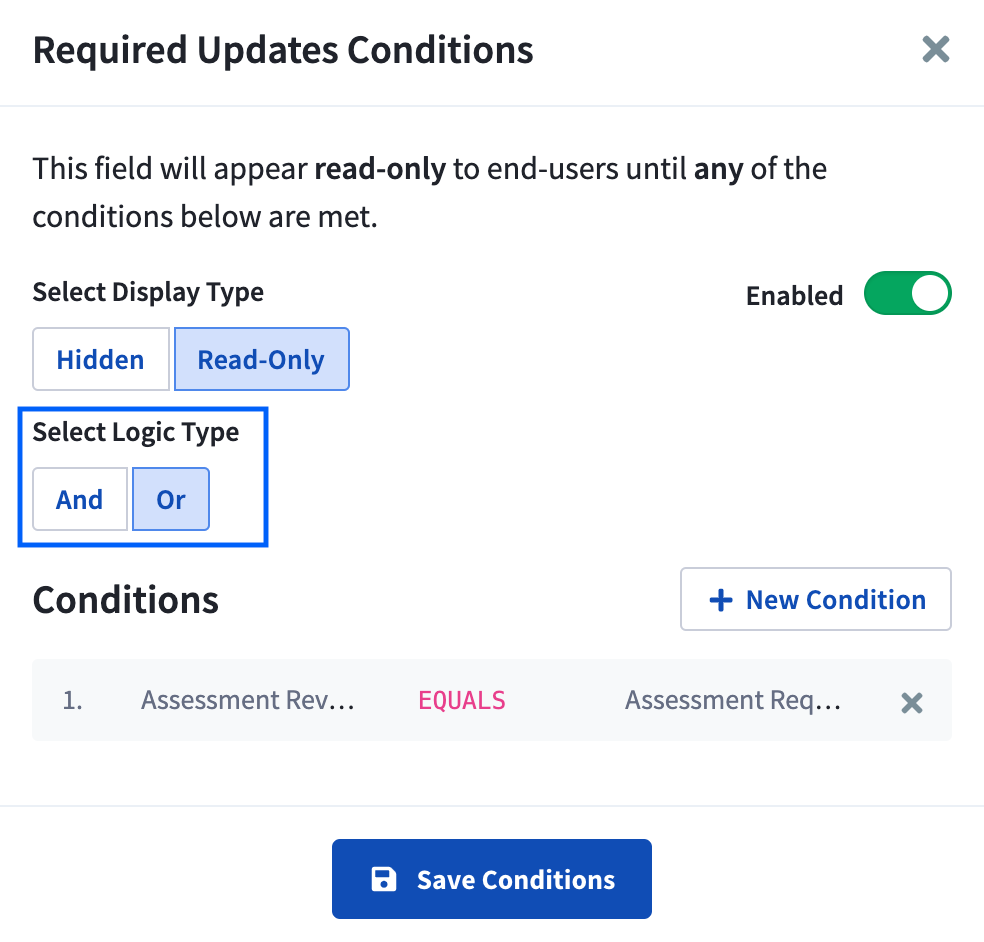
Task: Click the Required Updates Conditions title
Action: coord(283,49)
